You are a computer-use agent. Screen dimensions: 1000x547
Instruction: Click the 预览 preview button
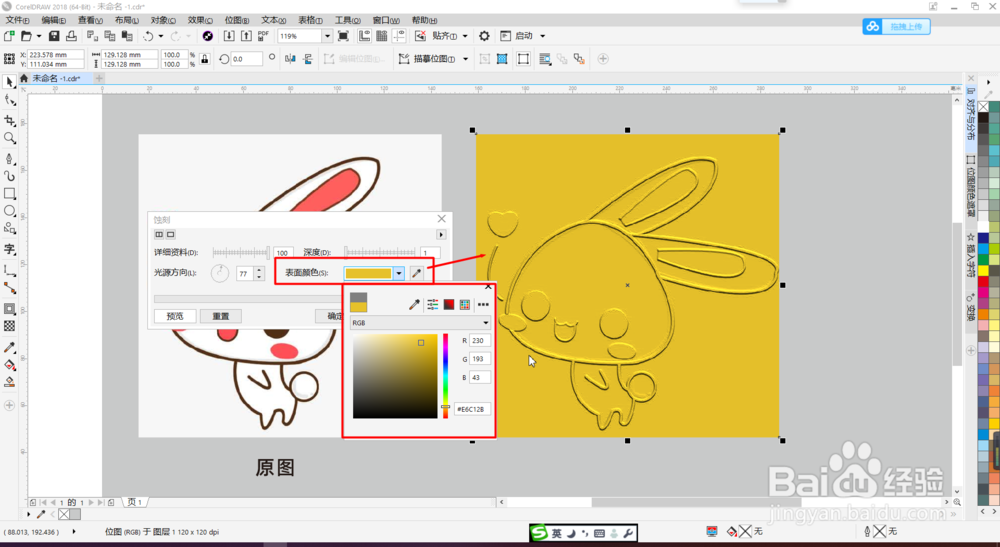[175, 316]
